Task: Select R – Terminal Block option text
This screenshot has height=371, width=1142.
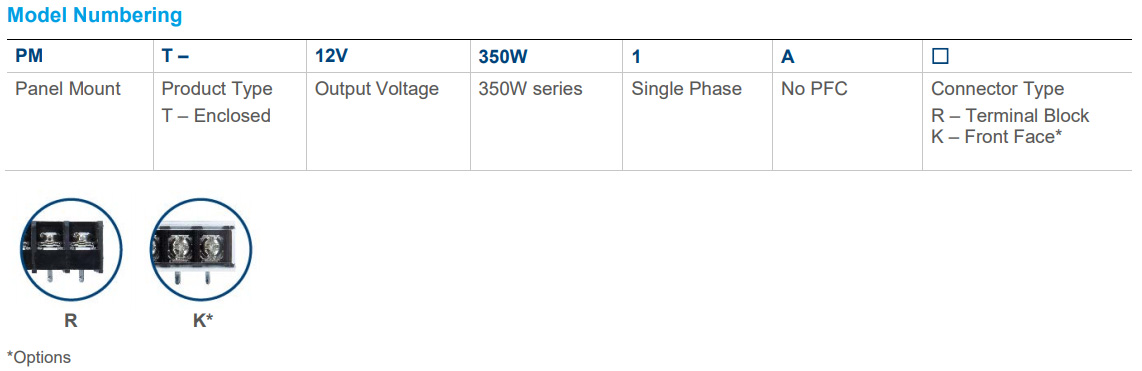Action: (x=1010, y=116)
